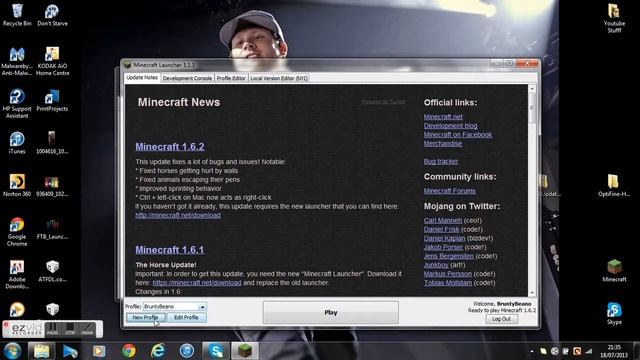The width and height of the screenshot is (640, 360).
Task: Open the Adobe Download desktop icon
Action: tap(17, 274)
